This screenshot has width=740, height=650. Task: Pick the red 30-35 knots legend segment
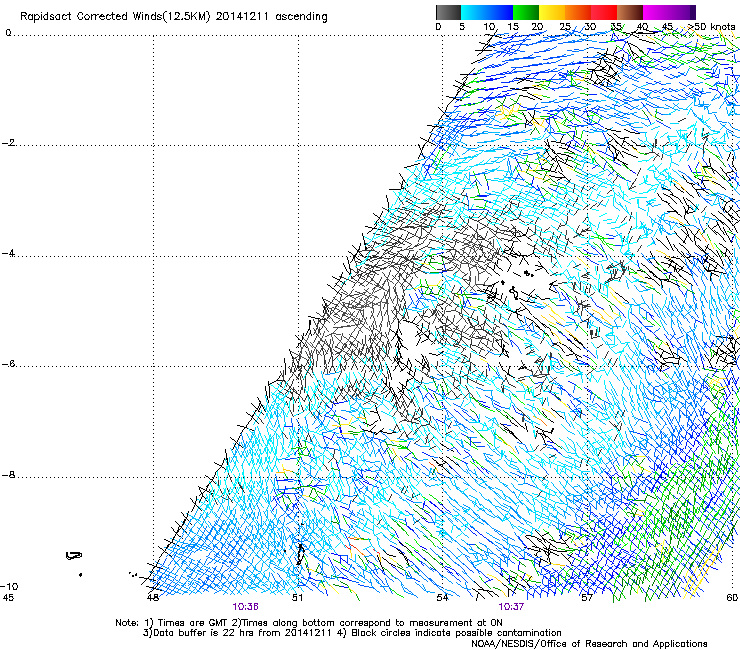pyautogui.click(x=604, y=12)
